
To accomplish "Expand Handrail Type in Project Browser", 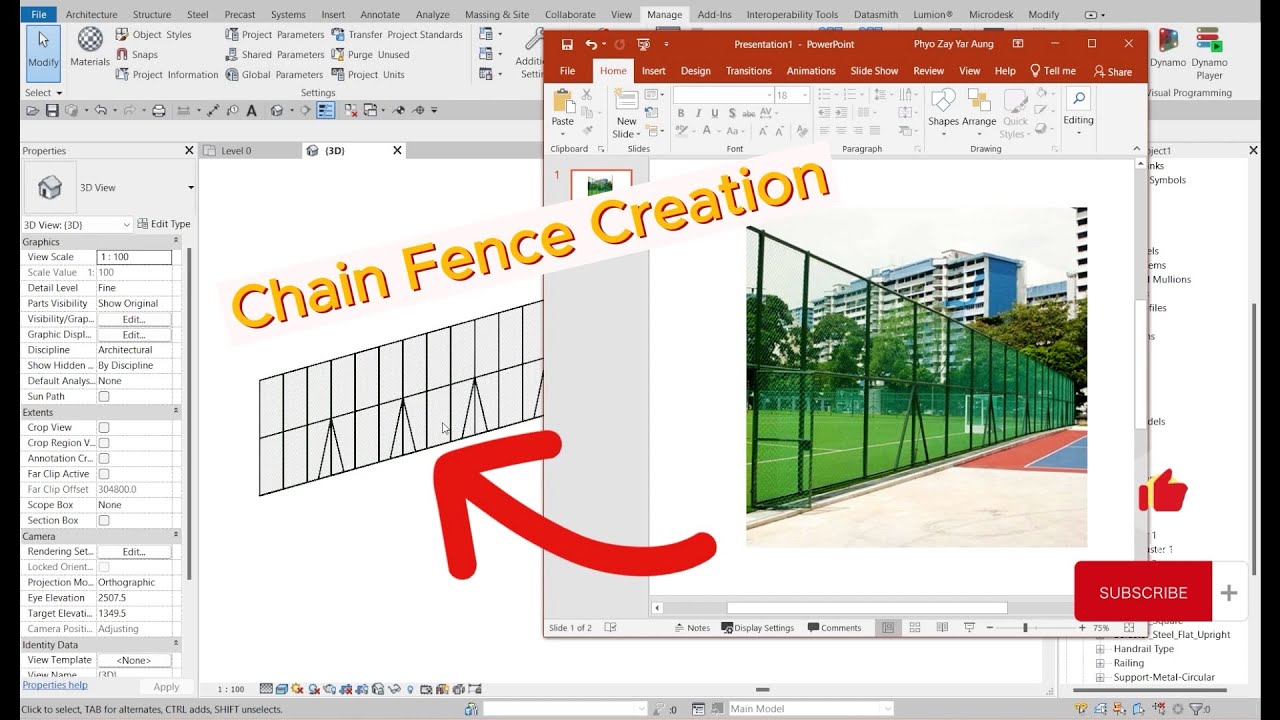I will (1100, 649).
